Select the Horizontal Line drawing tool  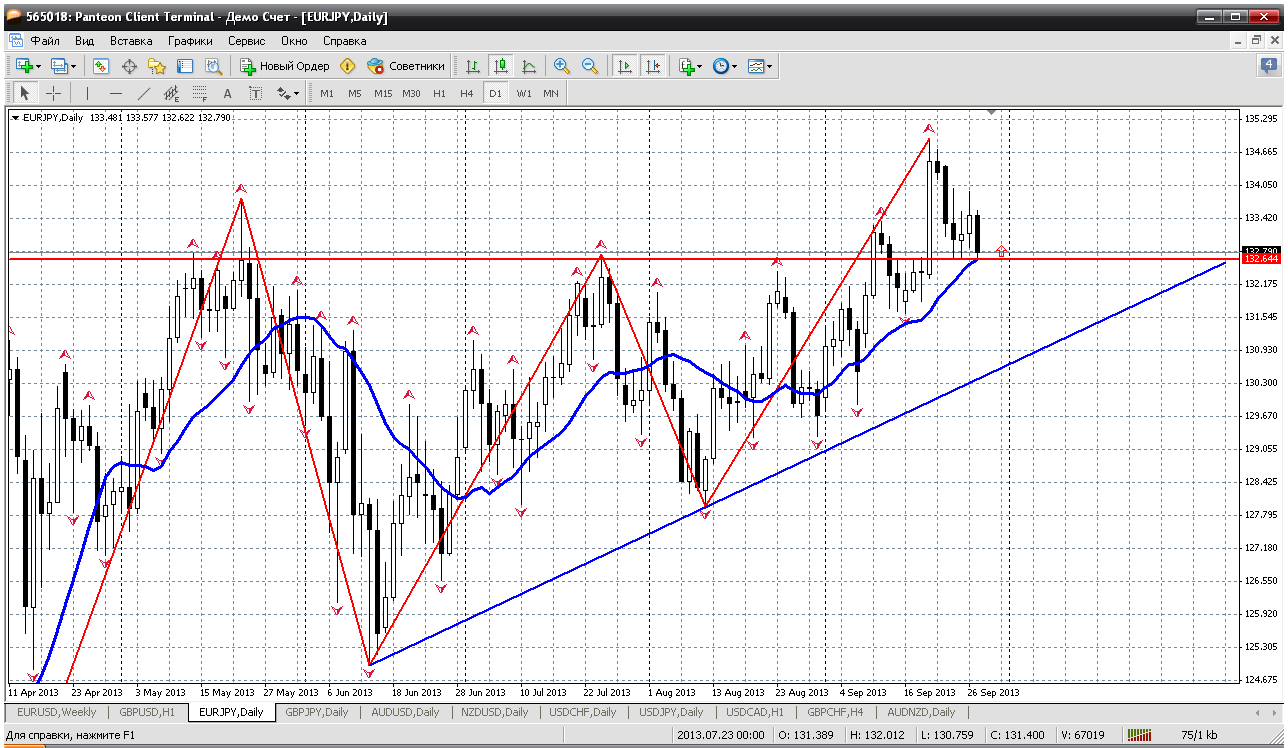point(115,93)
